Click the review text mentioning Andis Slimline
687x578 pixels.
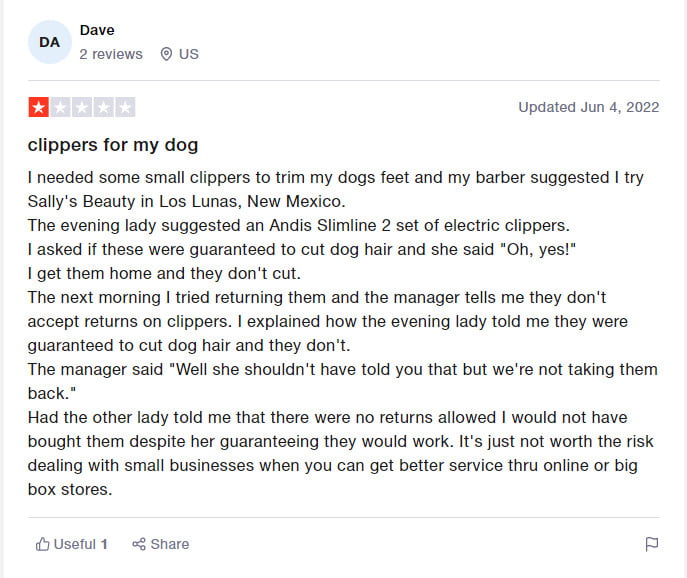[x=299, y=225]
